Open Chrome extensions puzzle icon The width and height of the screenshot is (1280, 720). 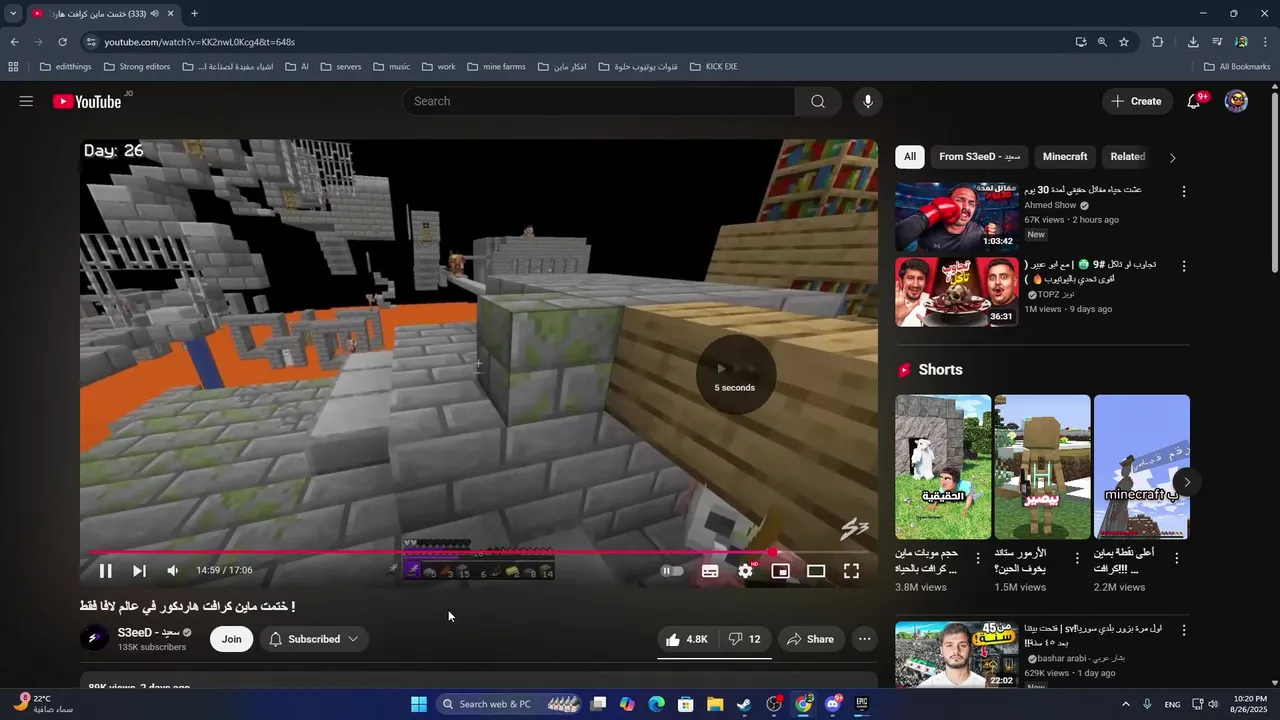(1158, 42)
